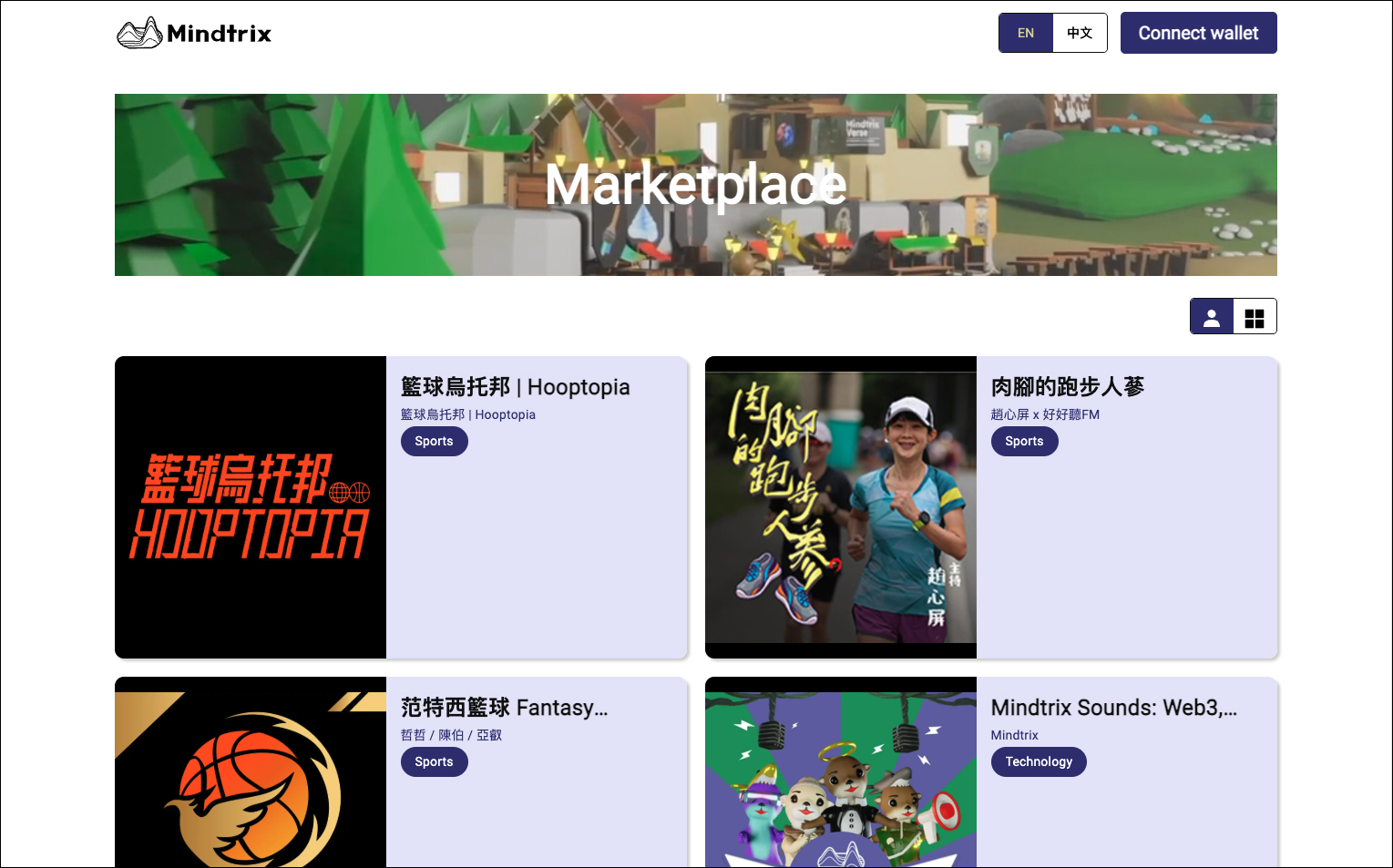1393x868 pixels.
Task: Open the 肉腳的跑步人蔘 title
Action: click(1068, 387)
